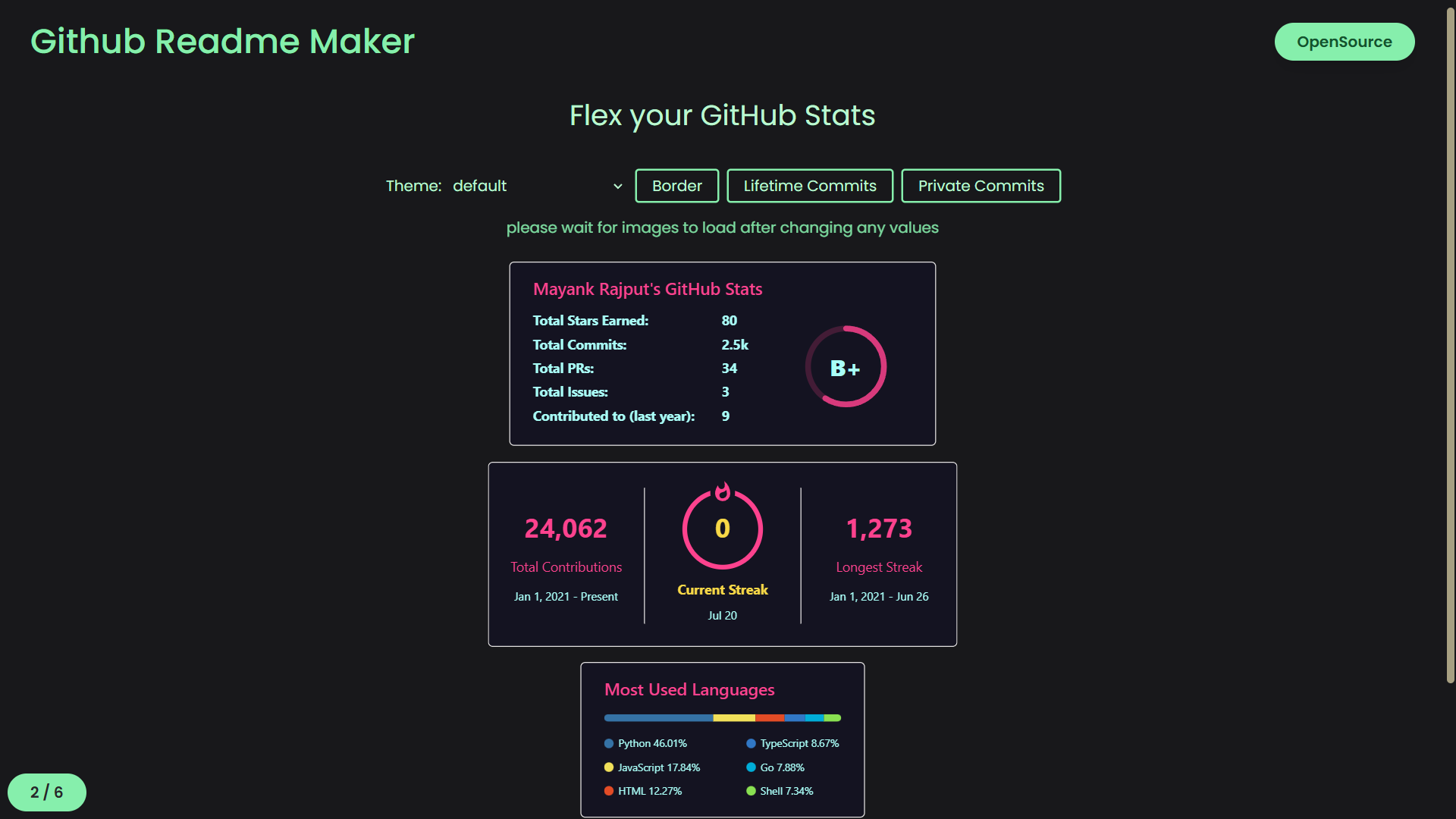Viewport: 1456px width, 819px height.
Task: Click the B+ grade circle
Action: (846, 367)
